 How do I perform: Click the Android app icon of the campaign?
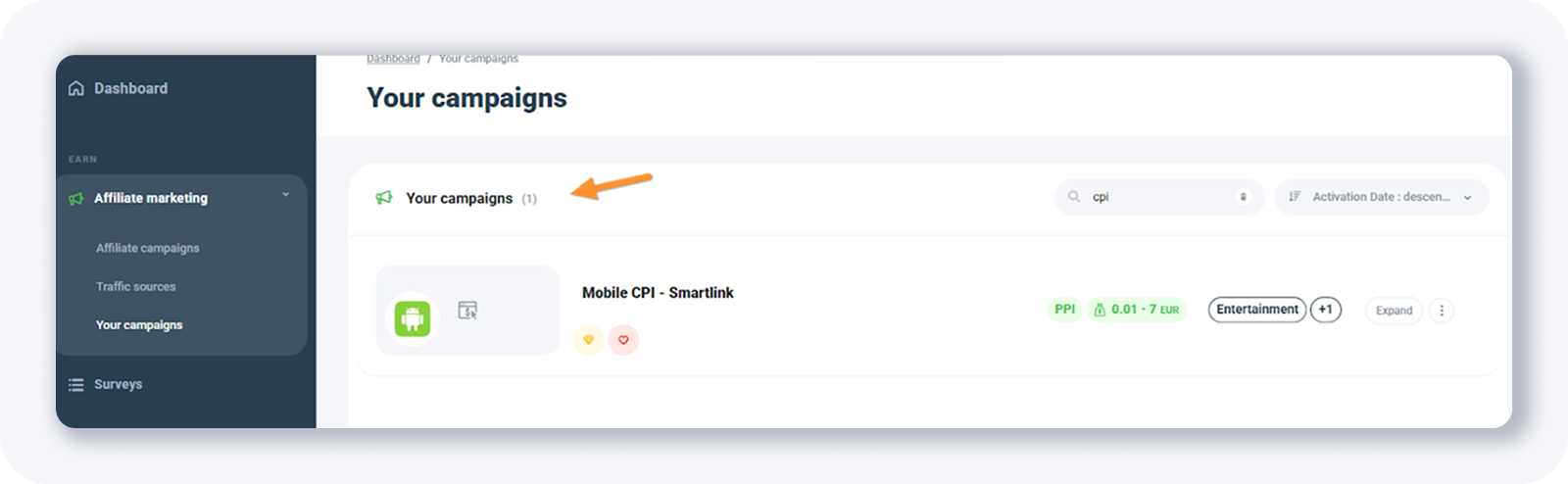[413, 318]
